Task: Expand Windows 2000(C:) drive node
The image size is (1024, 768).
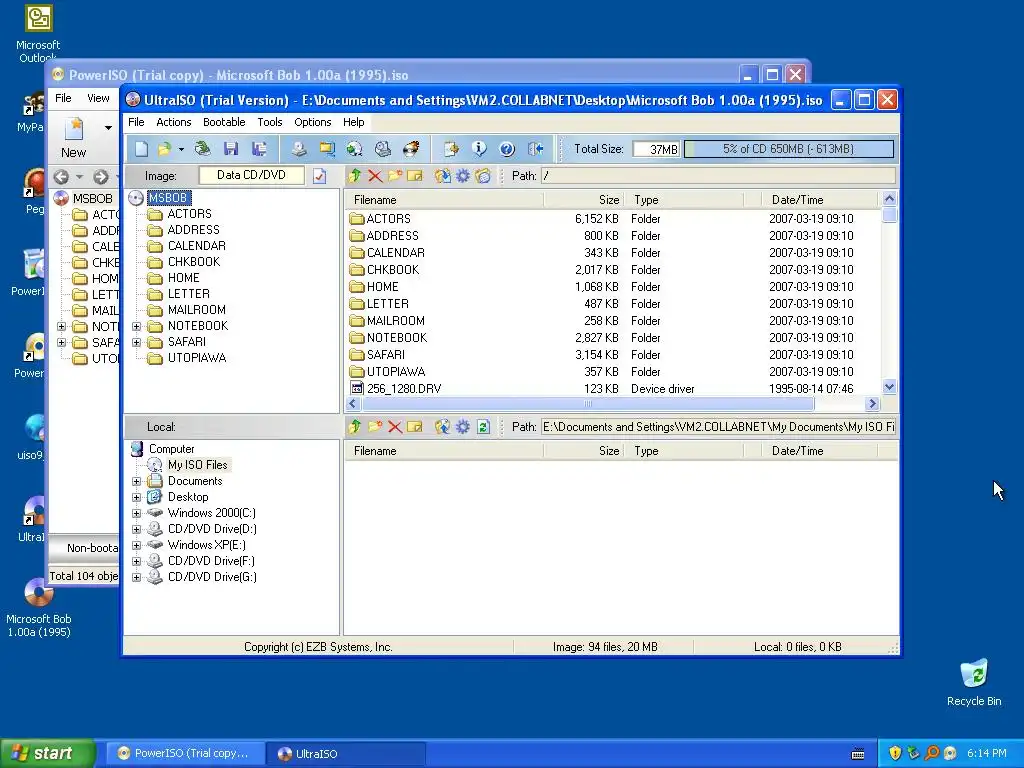Action: click(136, 513)
